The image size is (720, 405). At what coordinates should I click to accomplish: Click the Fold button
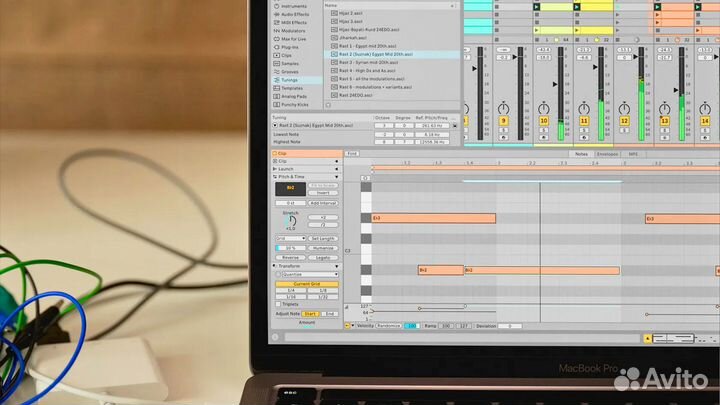click(x=352, y=154)
